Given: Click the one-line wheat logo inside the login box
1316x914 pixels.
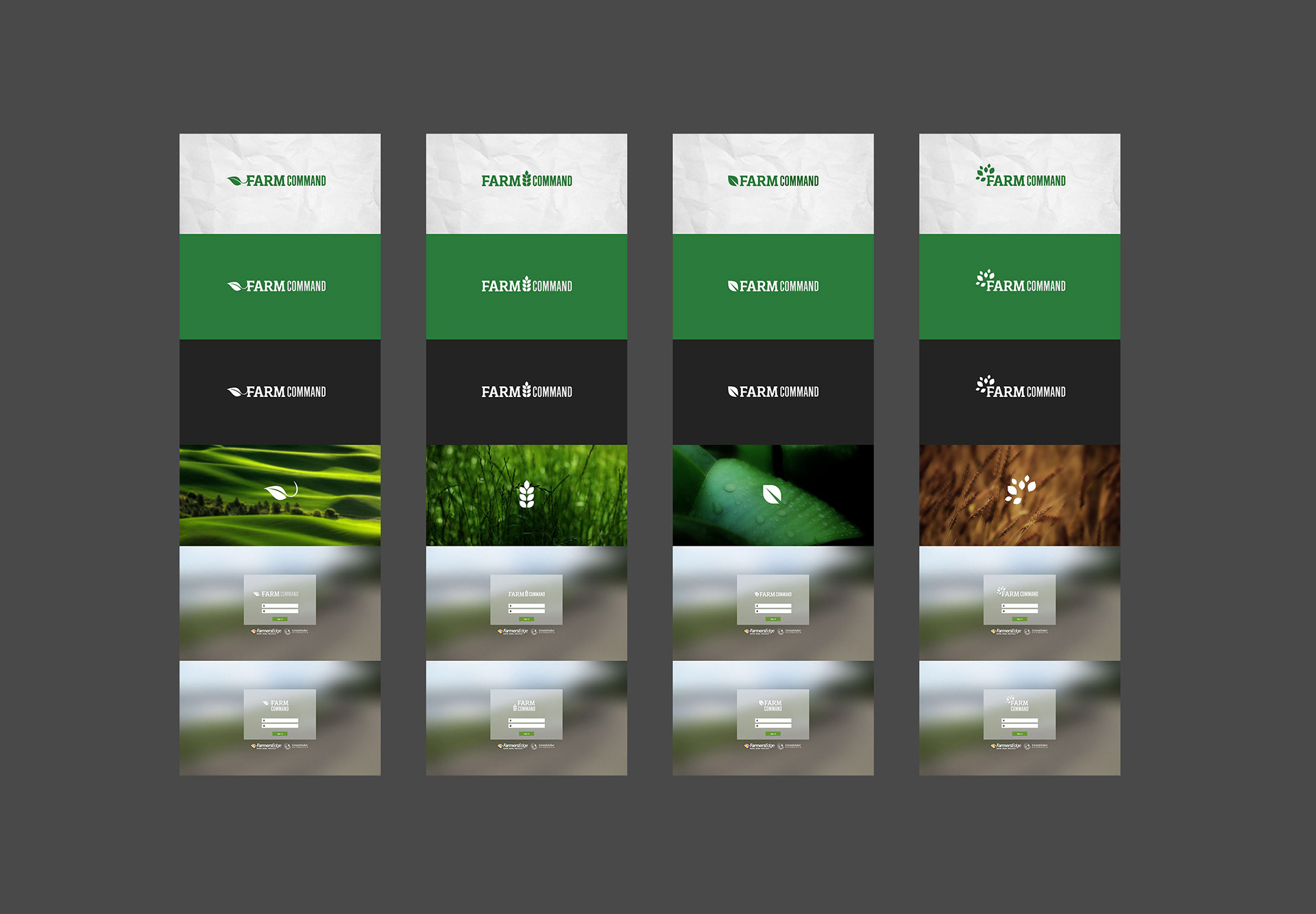Looking at the screenshot, I should pos(526,594).
